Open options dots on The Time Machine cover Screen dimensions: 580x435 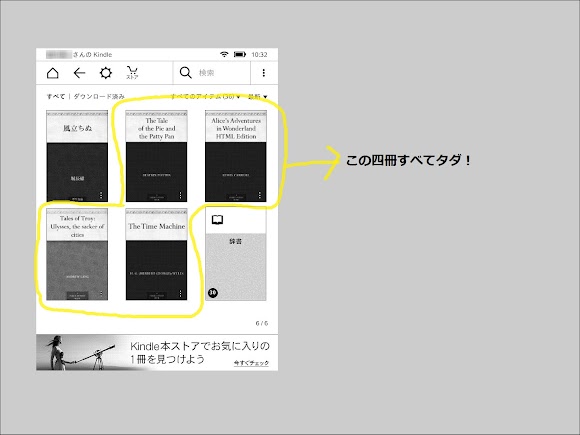point(181,293)
